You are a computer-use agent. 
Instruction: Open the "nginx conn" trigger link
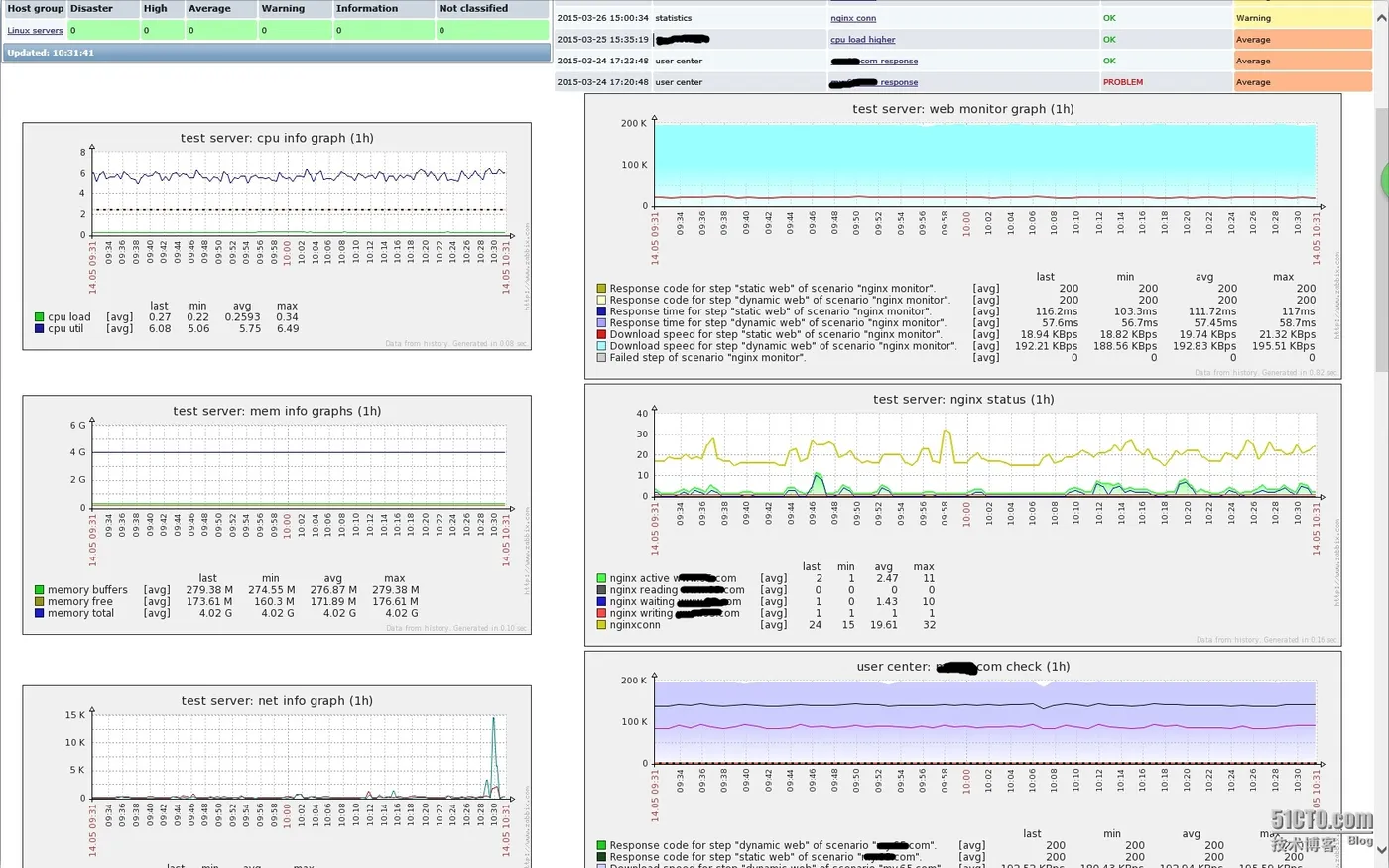(x=853, y=18)
